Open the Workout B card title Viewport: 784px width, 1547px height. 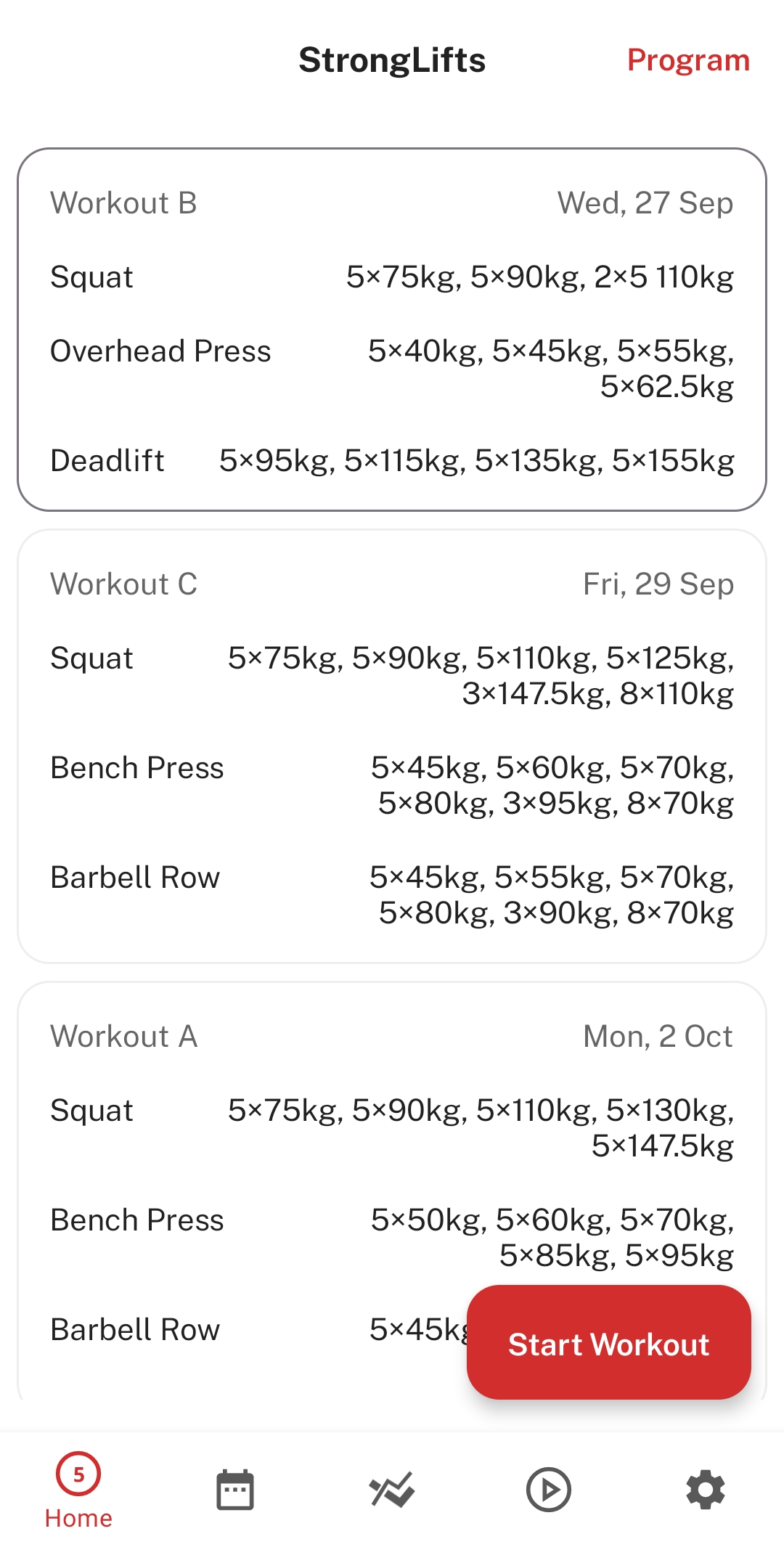(123, 203)
